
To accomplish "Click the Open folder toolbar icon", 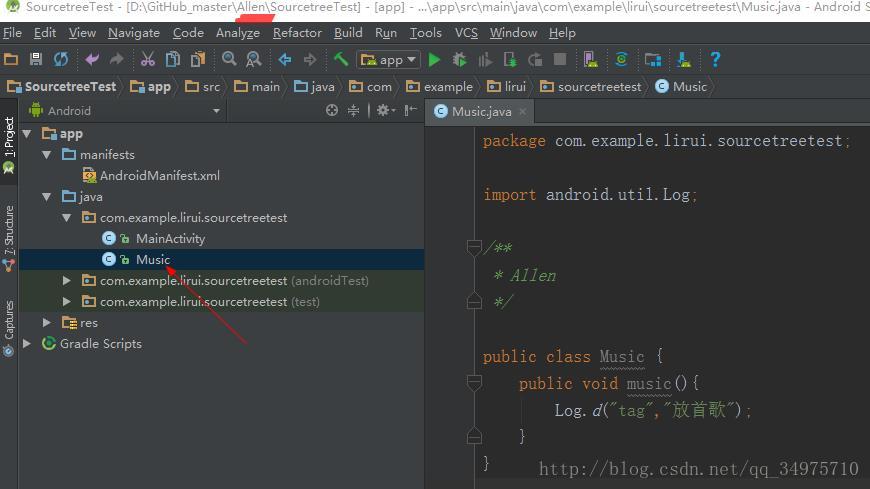I will 11,59.
